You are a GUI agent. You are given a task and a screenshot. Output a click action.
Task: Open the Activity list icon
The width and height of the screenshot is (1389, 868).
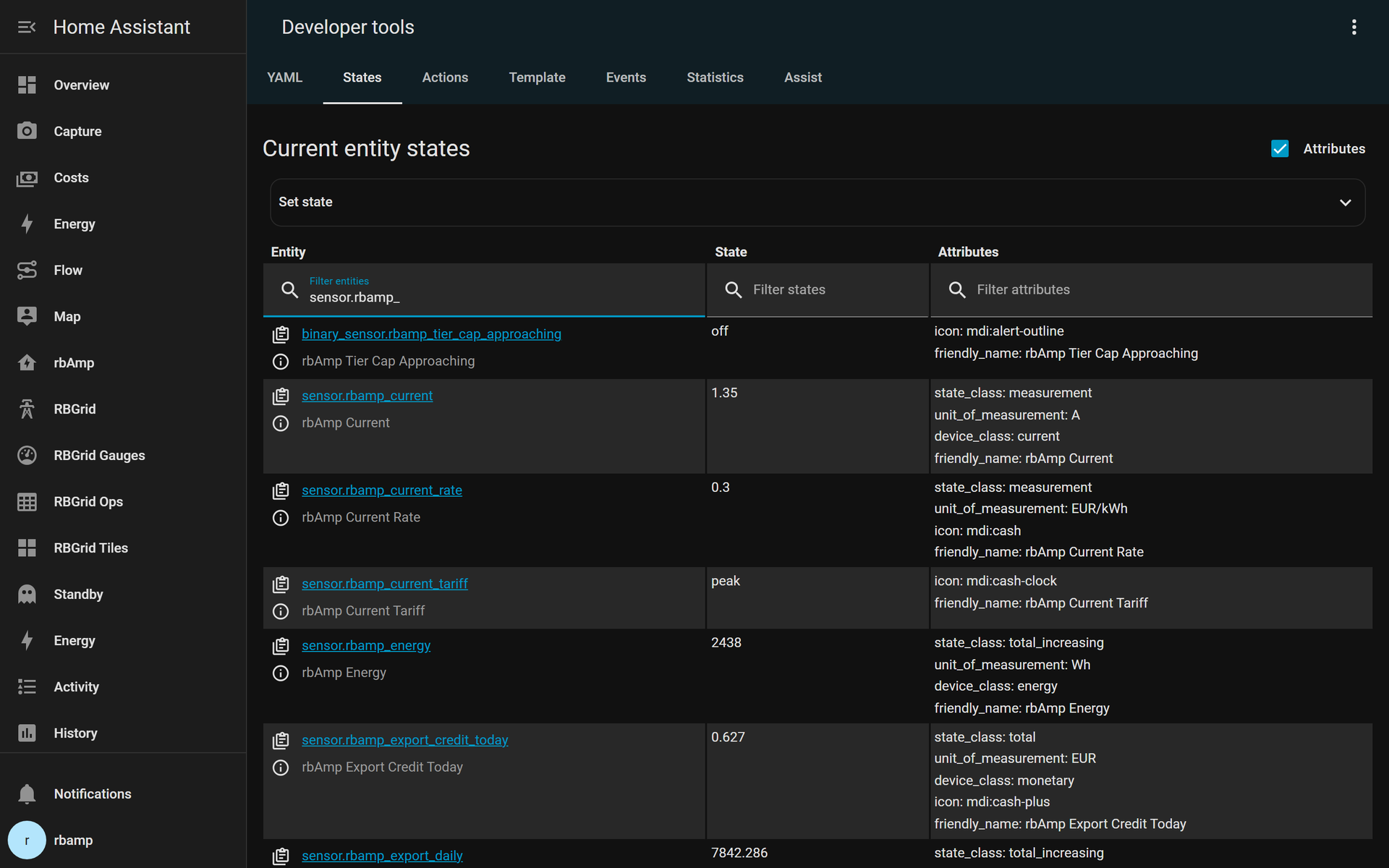pos(27,686)
